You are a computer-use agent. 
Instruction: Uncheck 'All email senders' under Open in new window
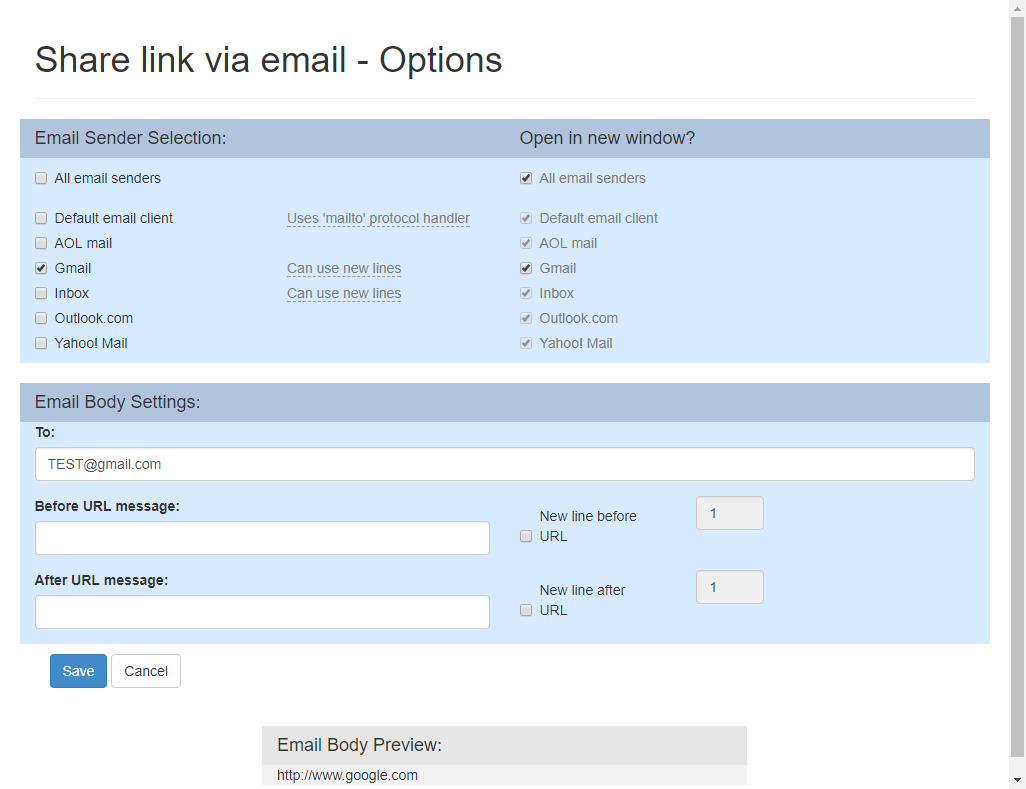pos(526,178)
